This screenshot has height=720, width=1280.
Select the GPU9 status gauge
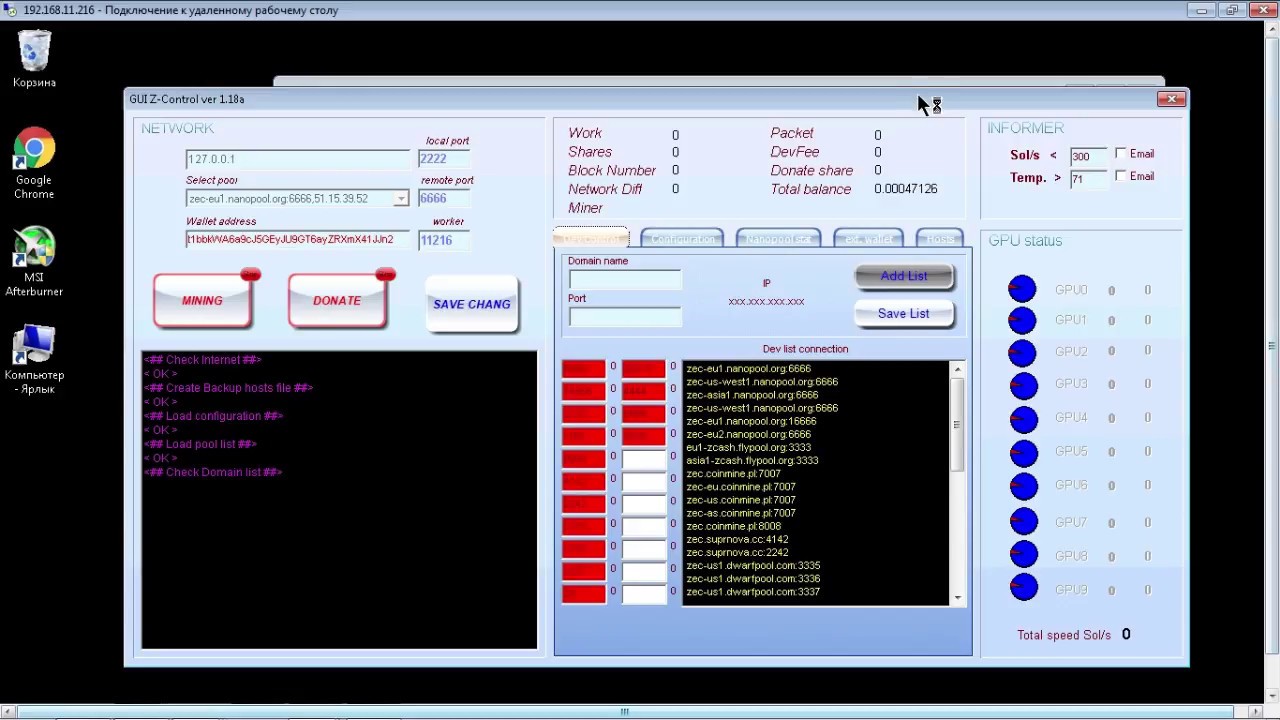[x=1023, y=588]
